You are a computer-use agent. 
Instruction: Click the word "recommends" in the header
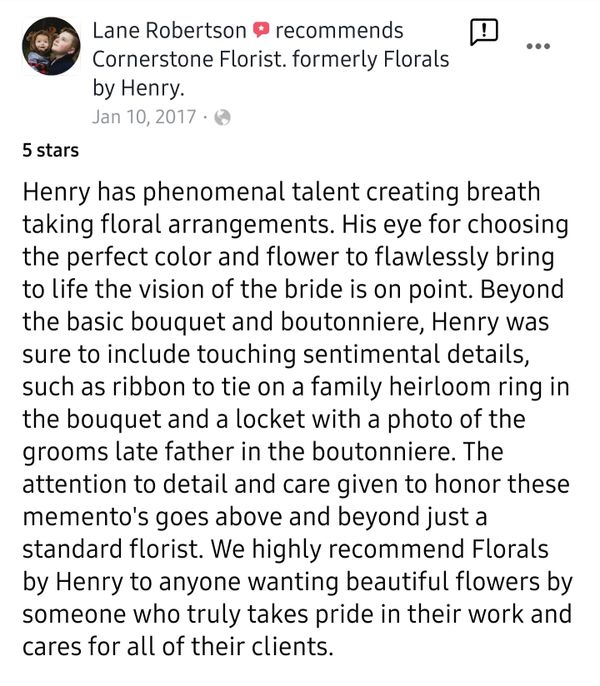click(339, 31)
